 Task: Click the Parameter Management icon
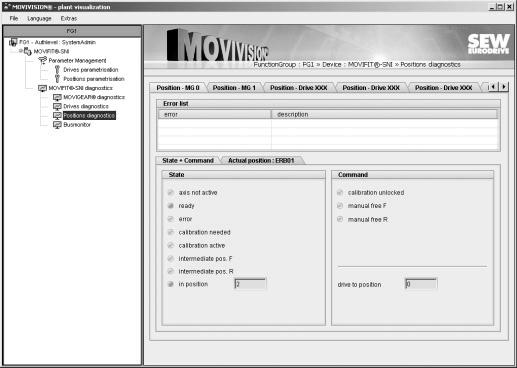click(x=42, y=60)
